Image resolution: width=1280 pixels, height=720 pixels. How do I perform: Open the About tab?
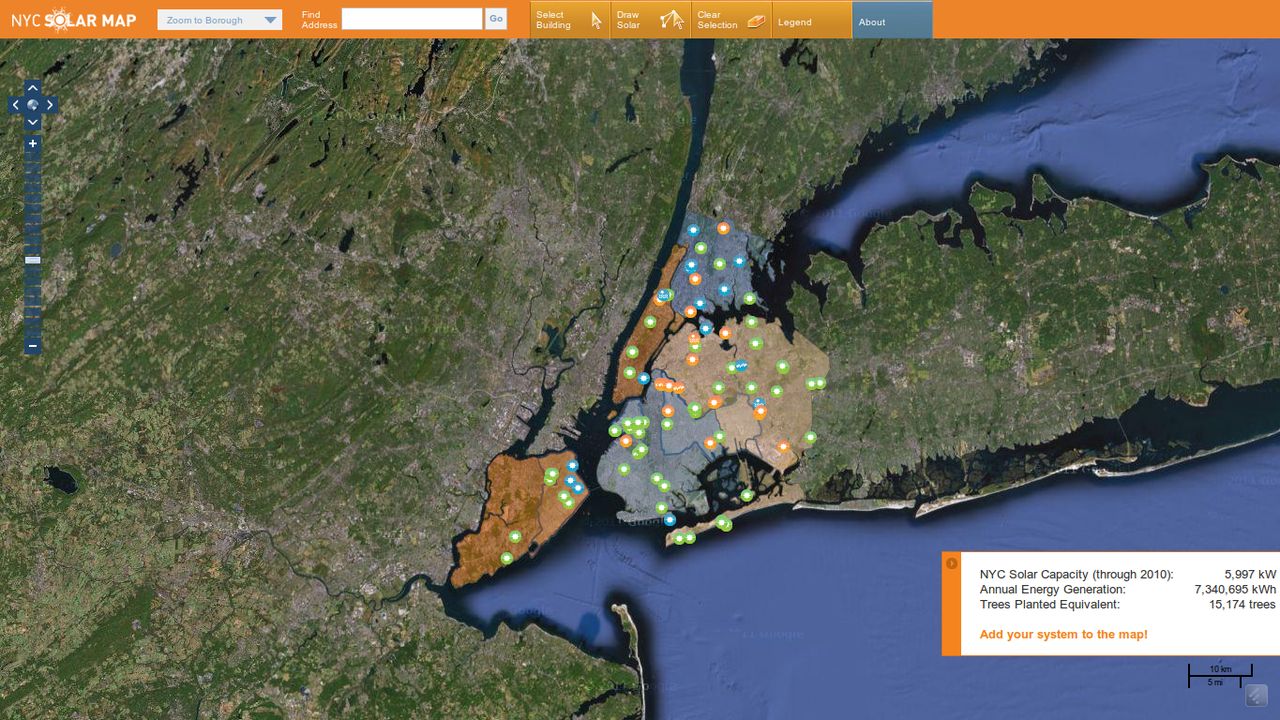[x=892, y=21]
